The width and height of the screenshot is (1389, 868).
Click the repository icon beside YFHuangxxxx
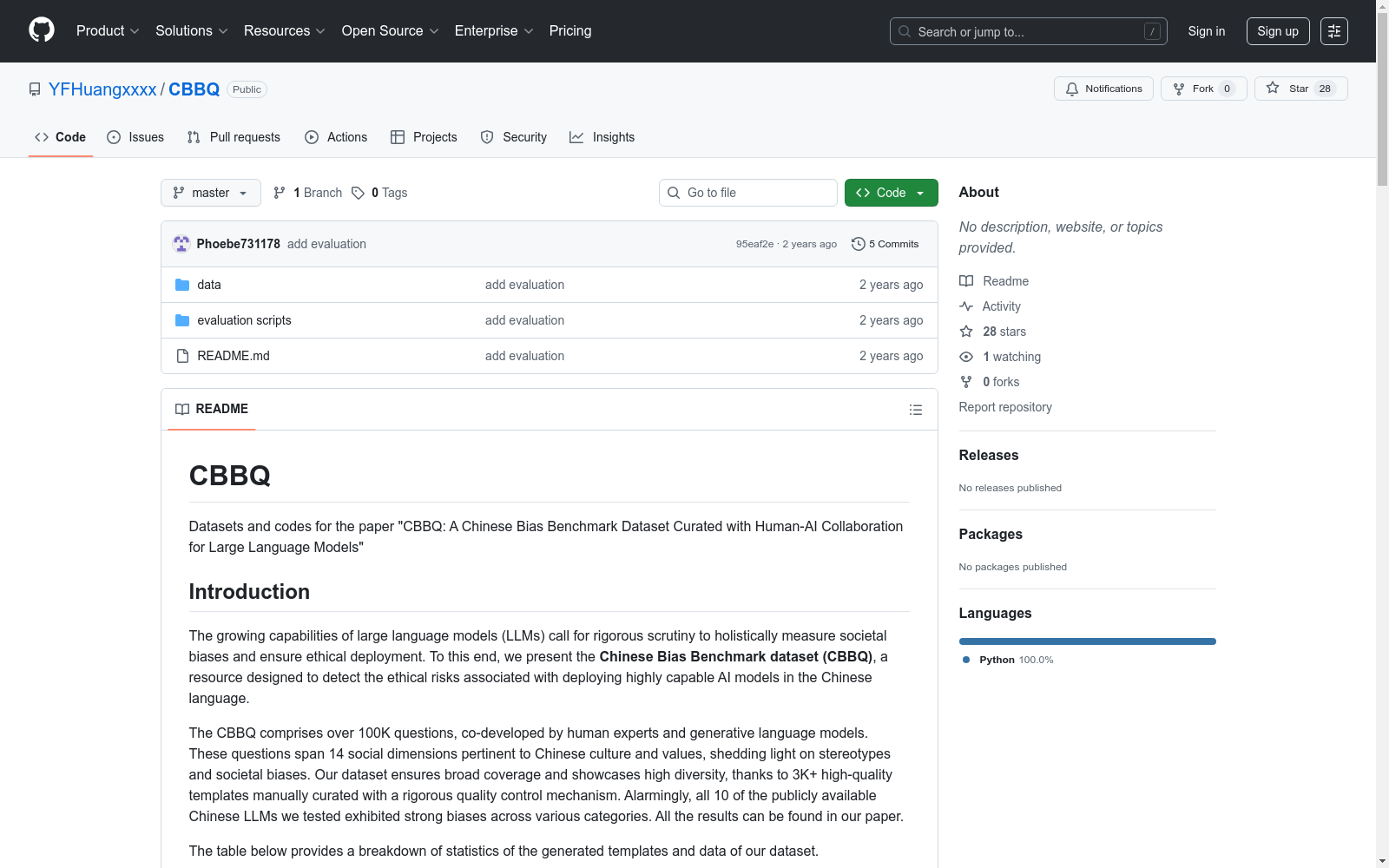coord(35,89)
